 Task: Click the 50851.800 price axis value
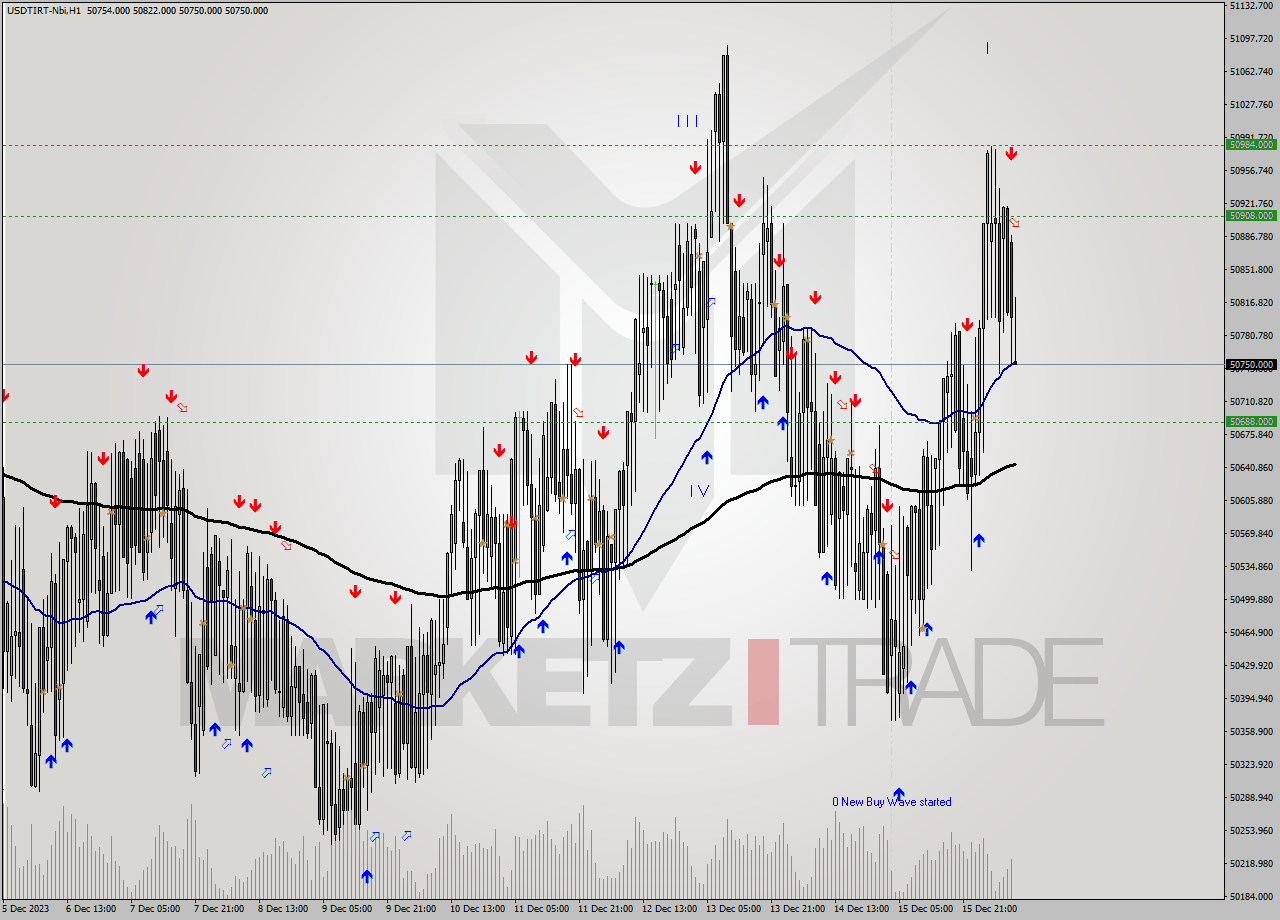point(1252,270)
